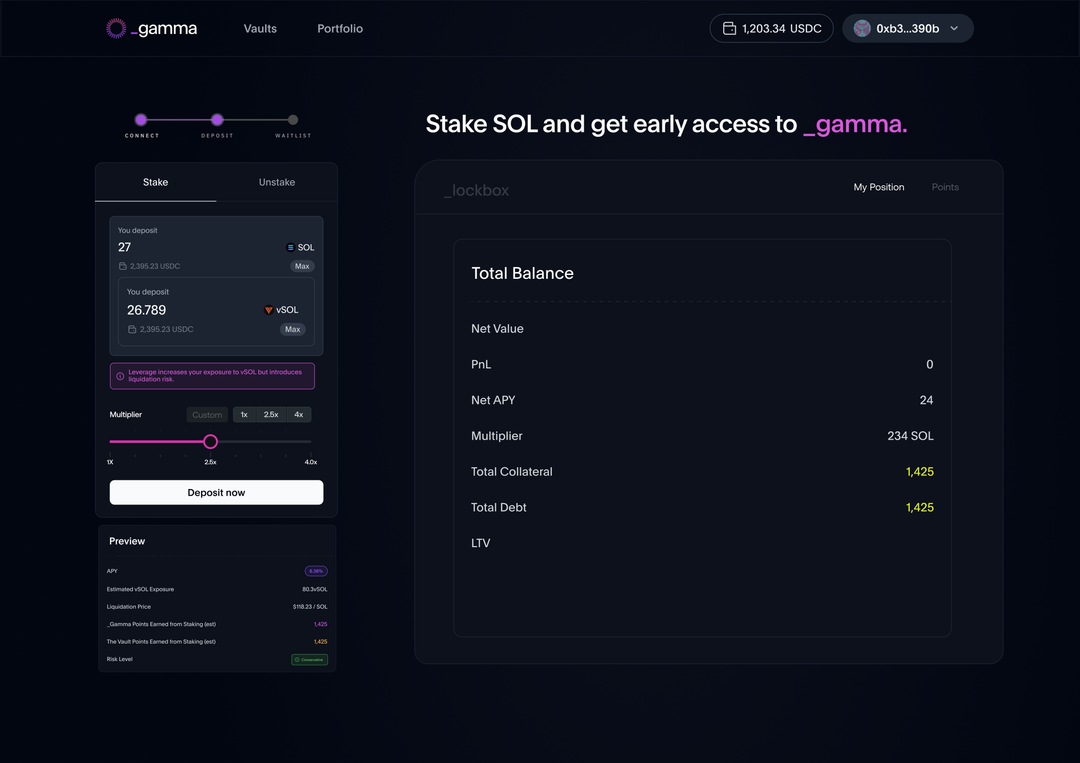
Task: Expand the 0xb3...390b account dropdown
Action: (x=954, y=28)
